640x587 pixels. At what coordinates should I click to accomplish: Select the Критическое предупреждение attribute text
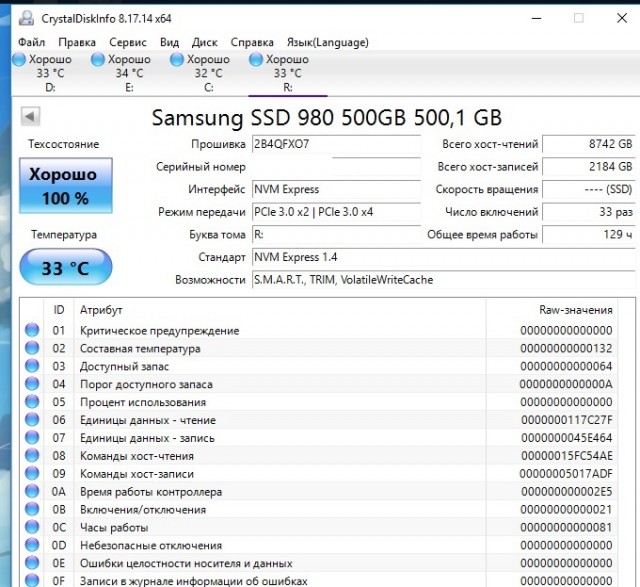point(160,331)
